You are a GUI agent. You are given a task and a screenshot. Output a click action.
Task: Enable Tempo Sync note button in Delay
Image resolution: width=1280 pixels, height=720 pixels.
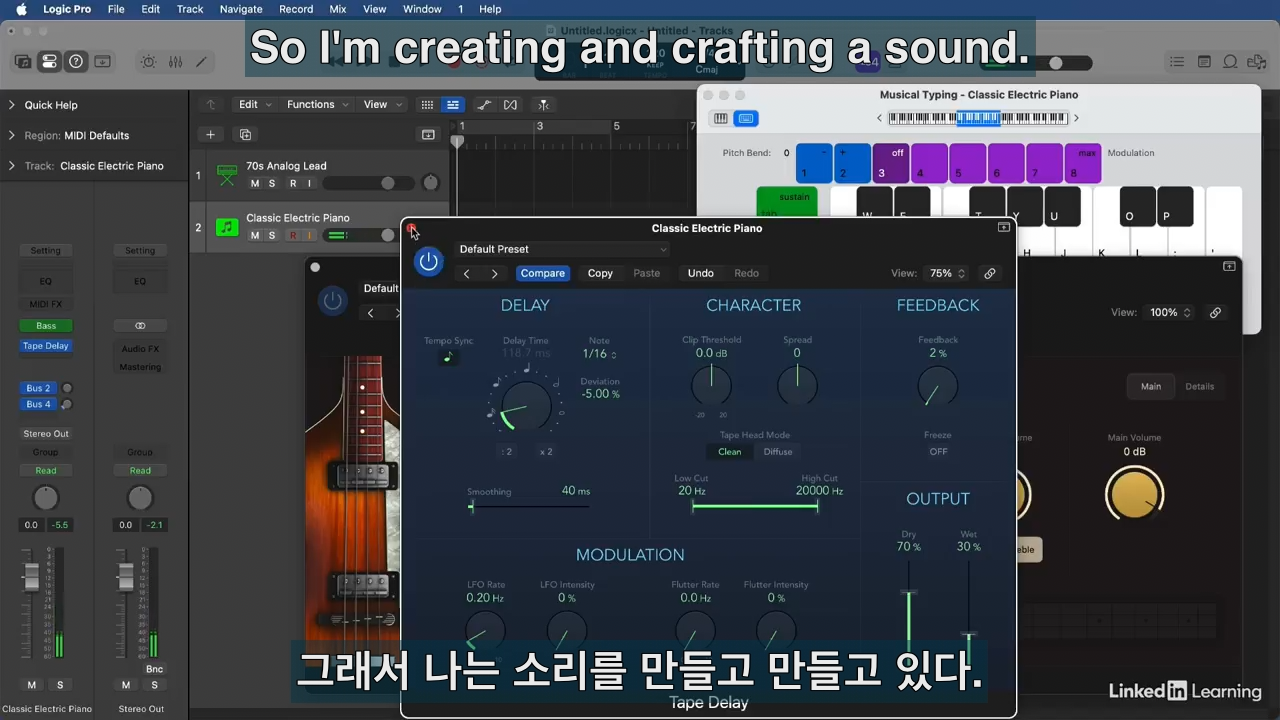448,356
